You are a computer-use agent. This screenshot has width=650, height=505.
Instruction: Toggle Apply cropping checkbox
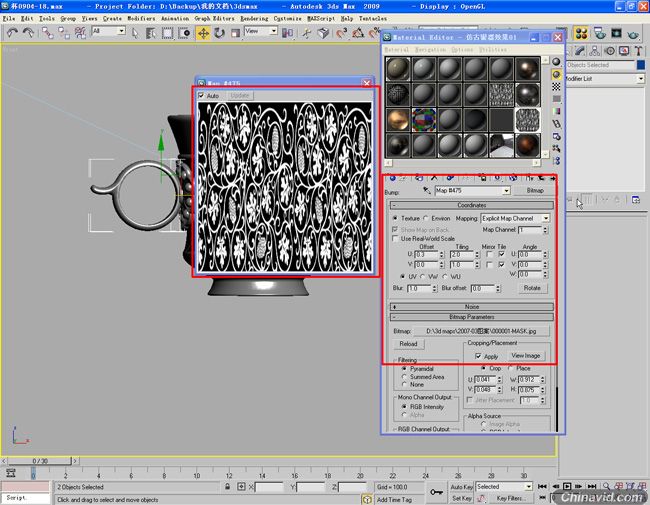coord(478,356)
